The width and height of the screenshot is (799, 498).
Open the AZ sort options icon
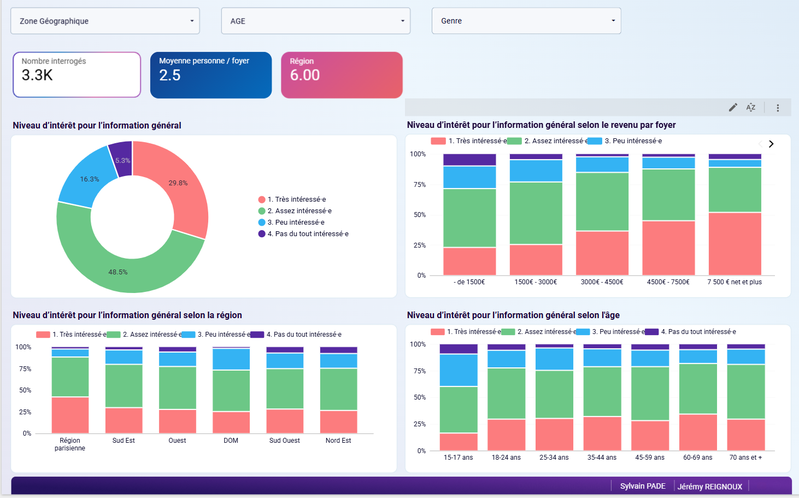point(751,107)
